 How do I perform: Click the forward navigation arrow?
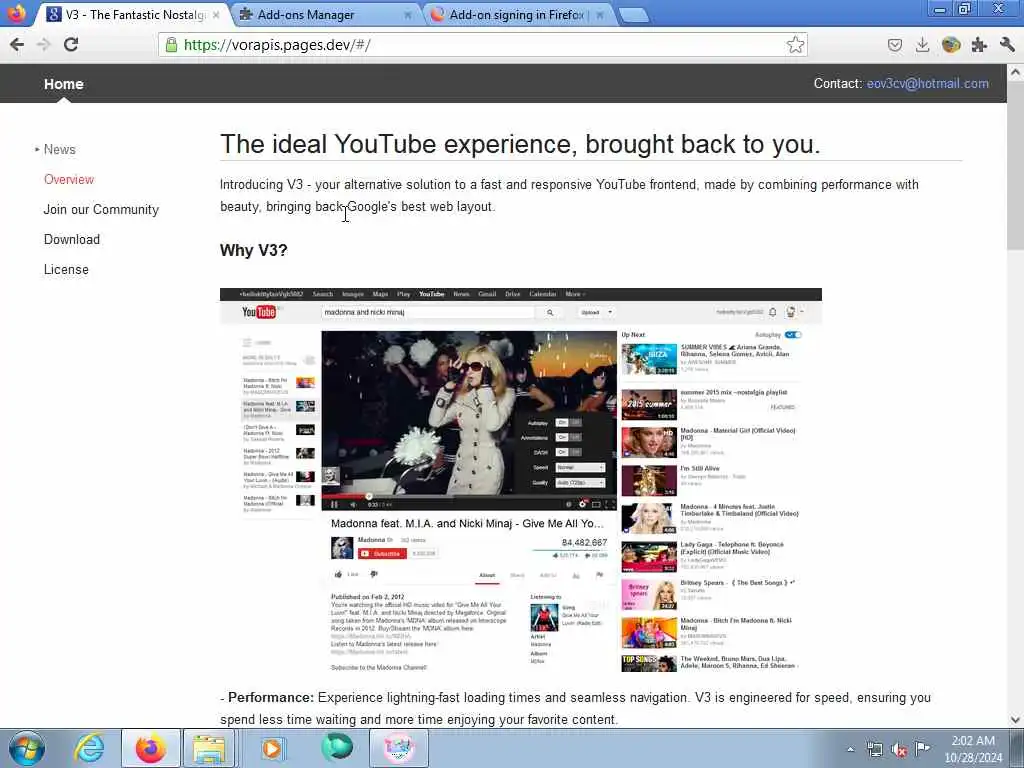(44, 44)
